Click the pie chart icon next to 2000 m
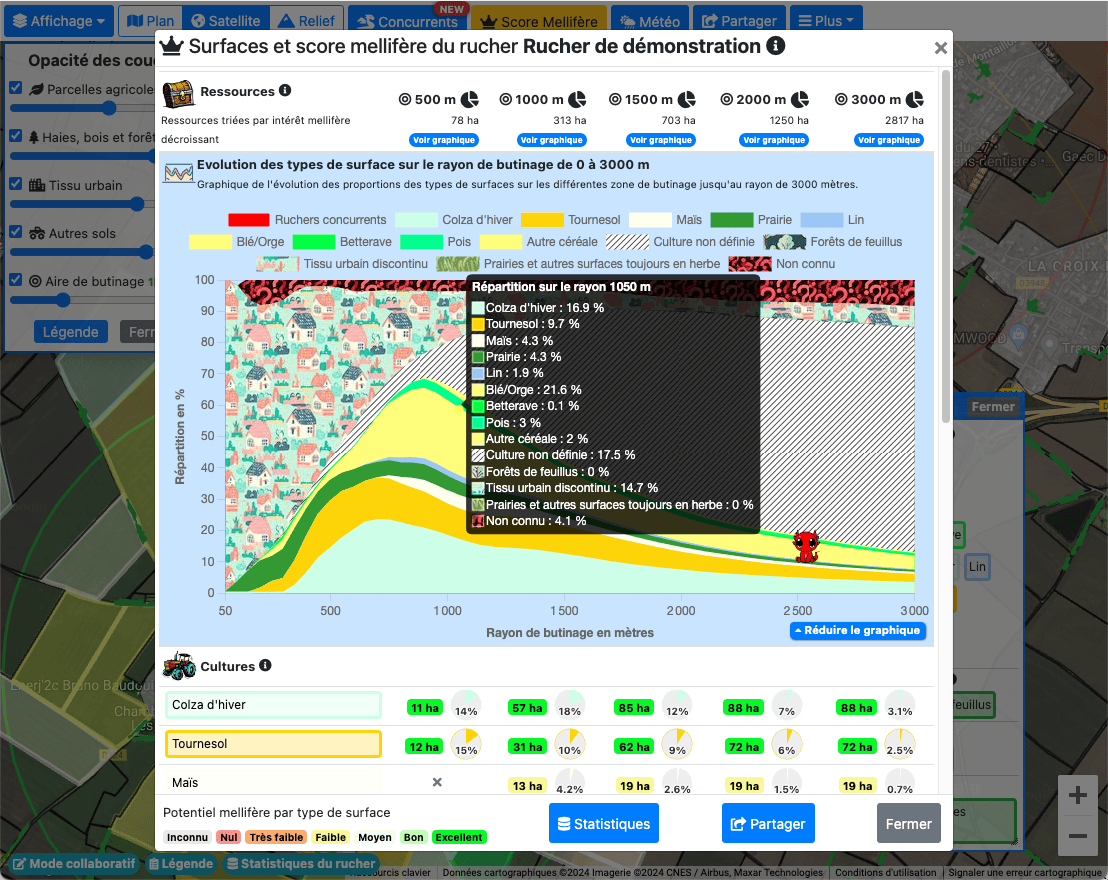 [800, 99]
